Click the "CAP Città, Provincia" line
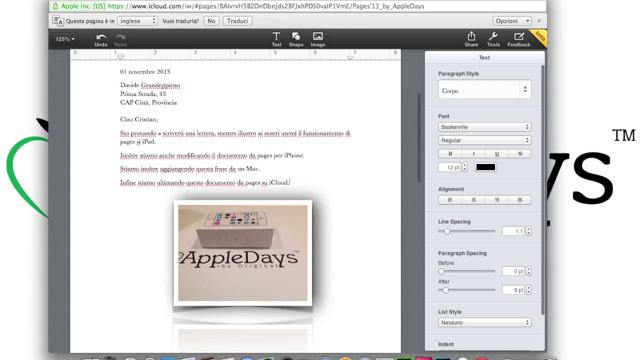The width and height of the screenshot is (640, 360). [x=149, y=102]
